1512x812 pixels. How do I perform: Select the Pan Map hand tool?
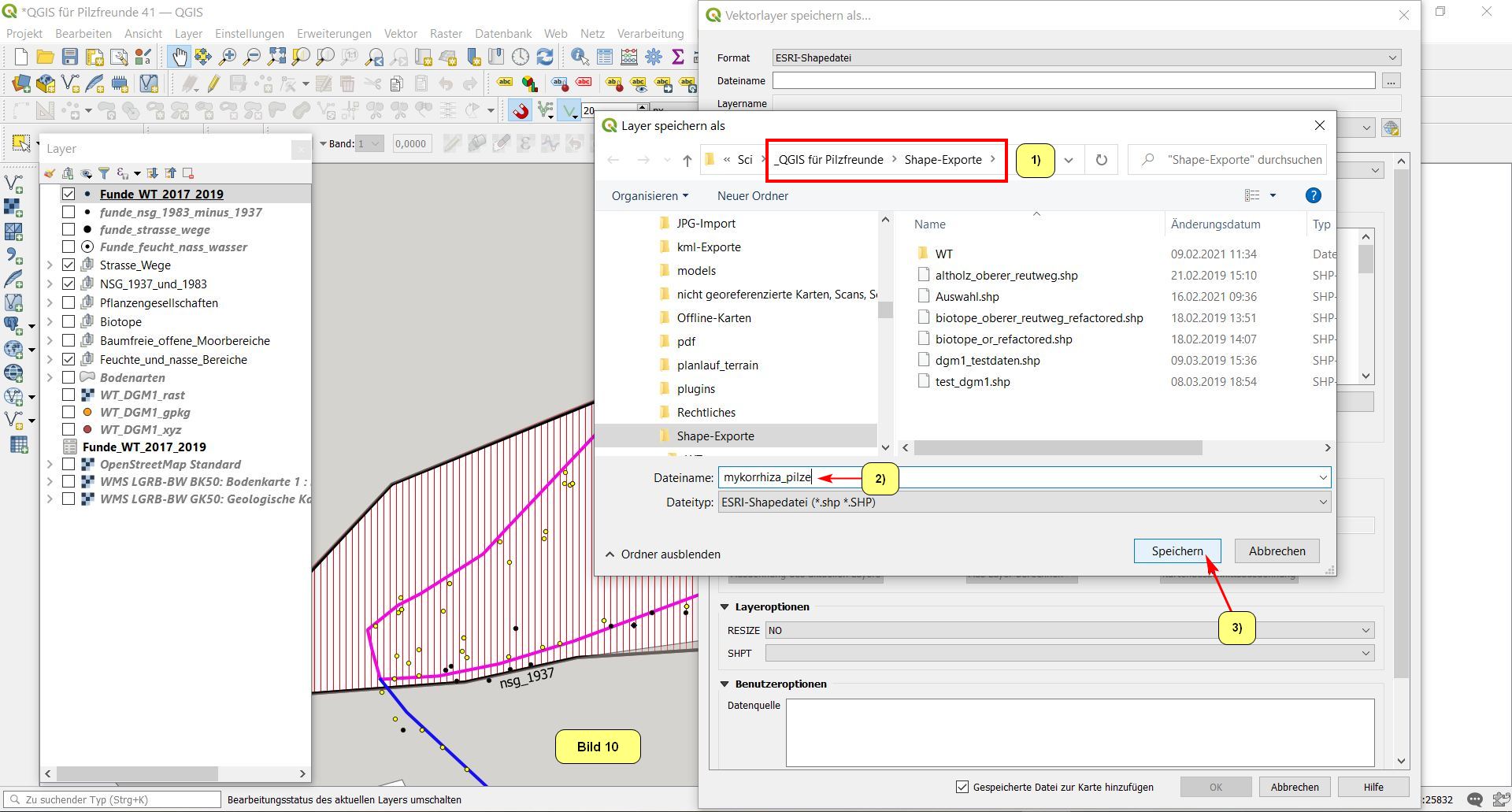[180, 57]
